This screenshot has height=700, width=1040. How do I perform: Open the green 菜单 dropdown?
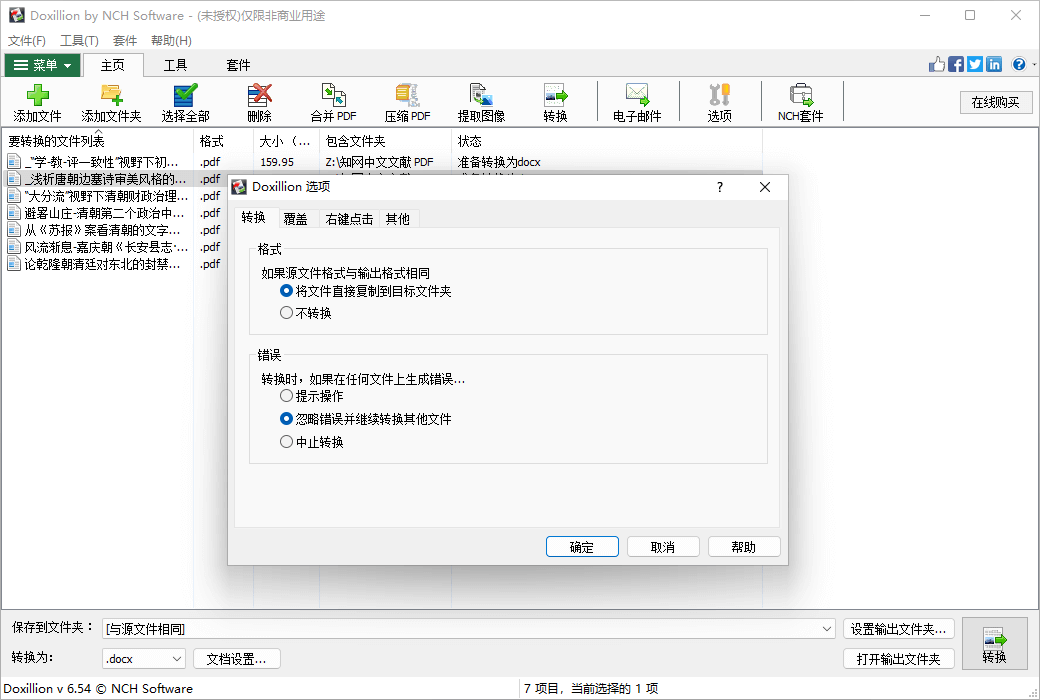pyautogui.click(x=42, y=65)
